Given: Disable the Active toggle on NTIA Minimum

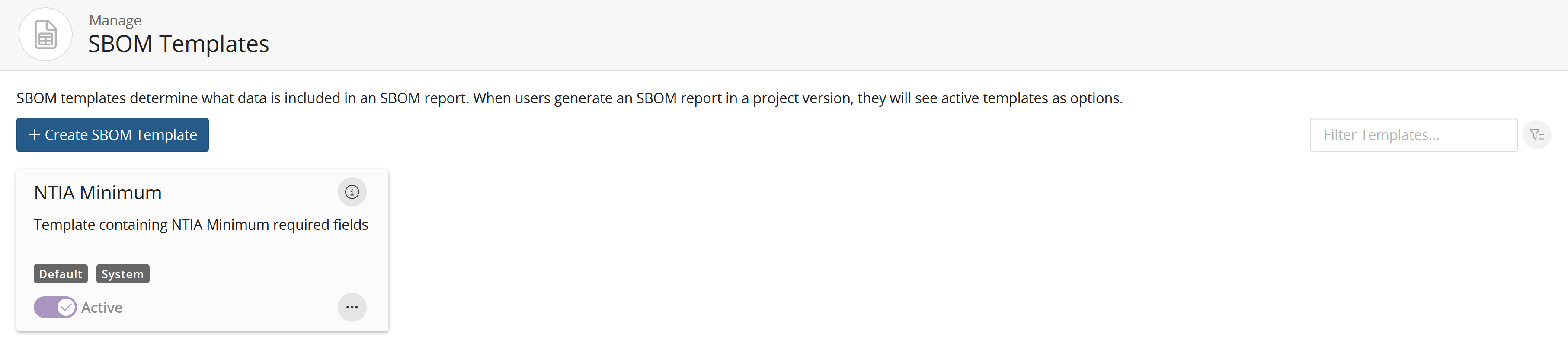Looking at the screenshot, I should click(x=54, y=307).
